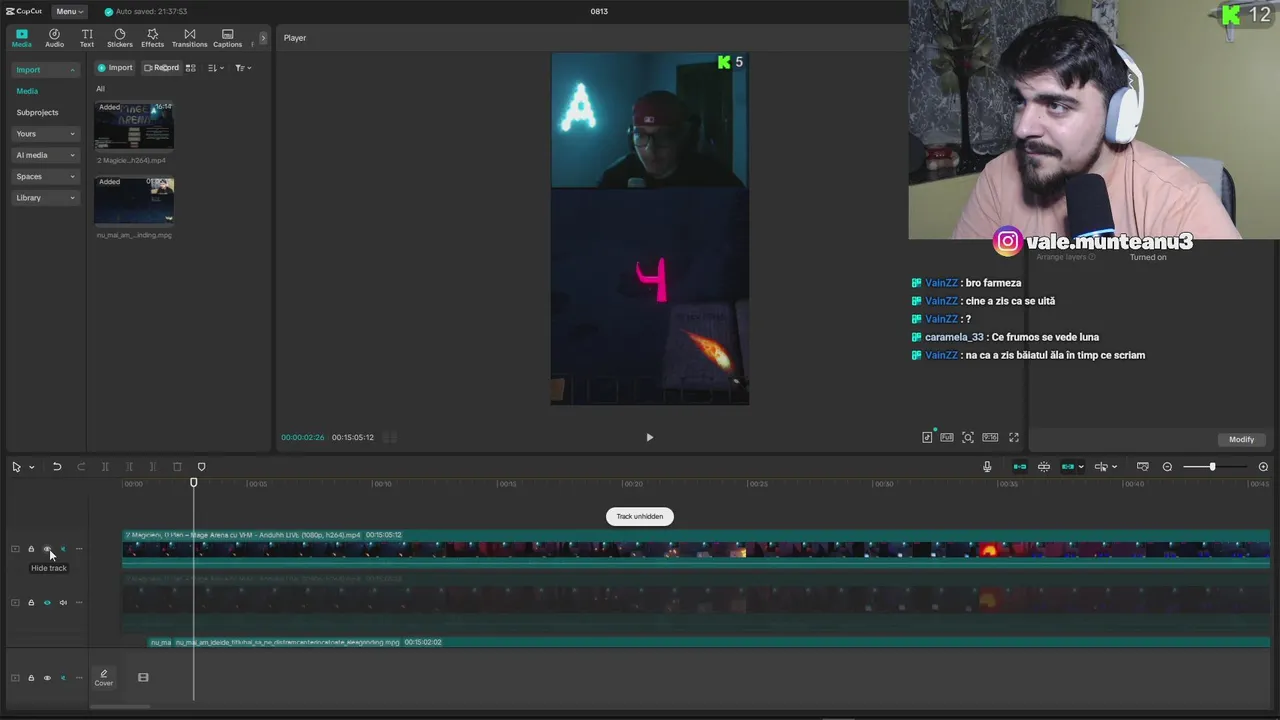This screenshot has width=1280, height=720.
Task: Toggle auto snapping
Action: coord(1044,467)
